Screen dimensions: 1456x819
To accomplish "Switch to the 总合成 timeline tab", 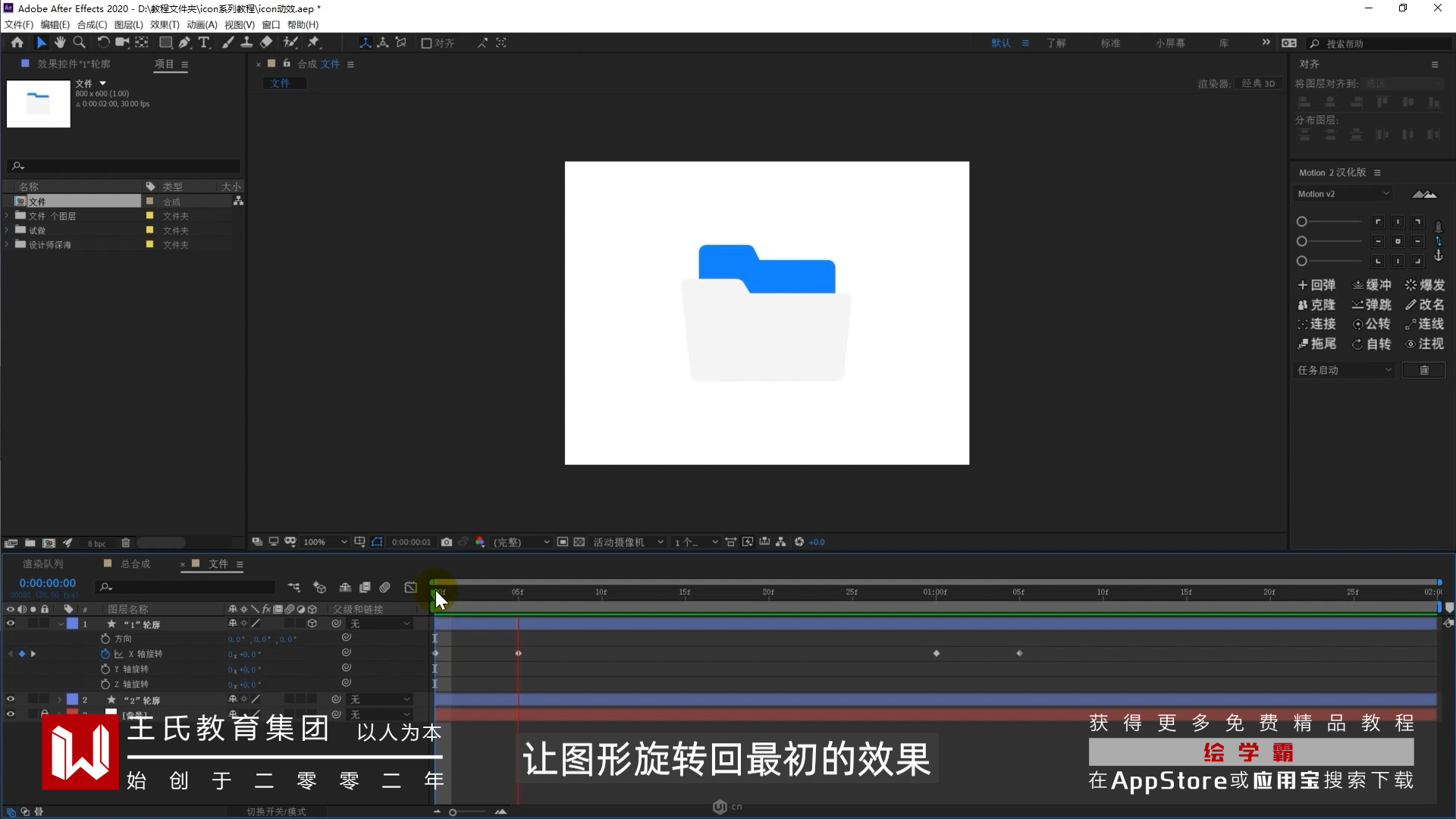I will coord(135,564).
